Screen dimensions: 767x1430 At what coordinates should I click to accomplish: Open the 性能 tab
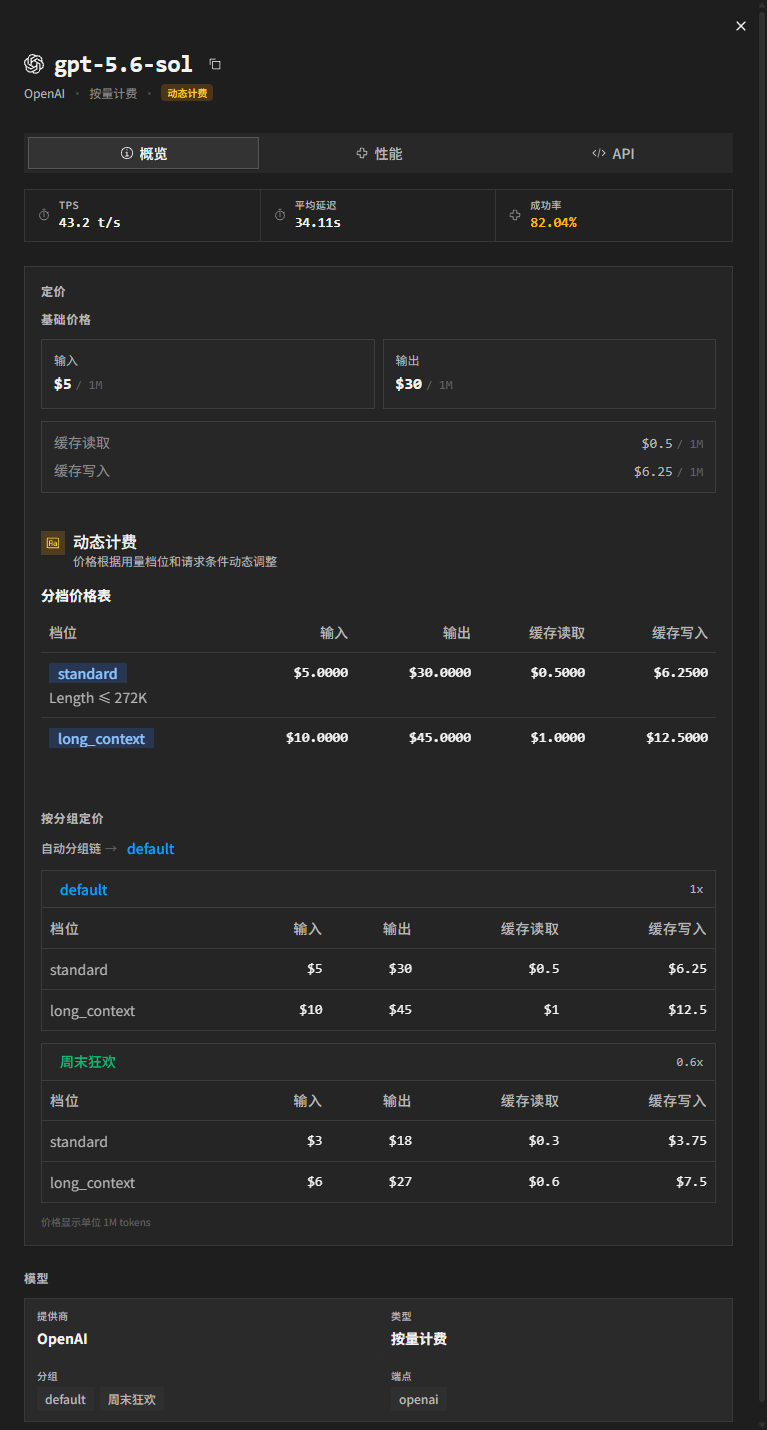[x=379, y=153]
